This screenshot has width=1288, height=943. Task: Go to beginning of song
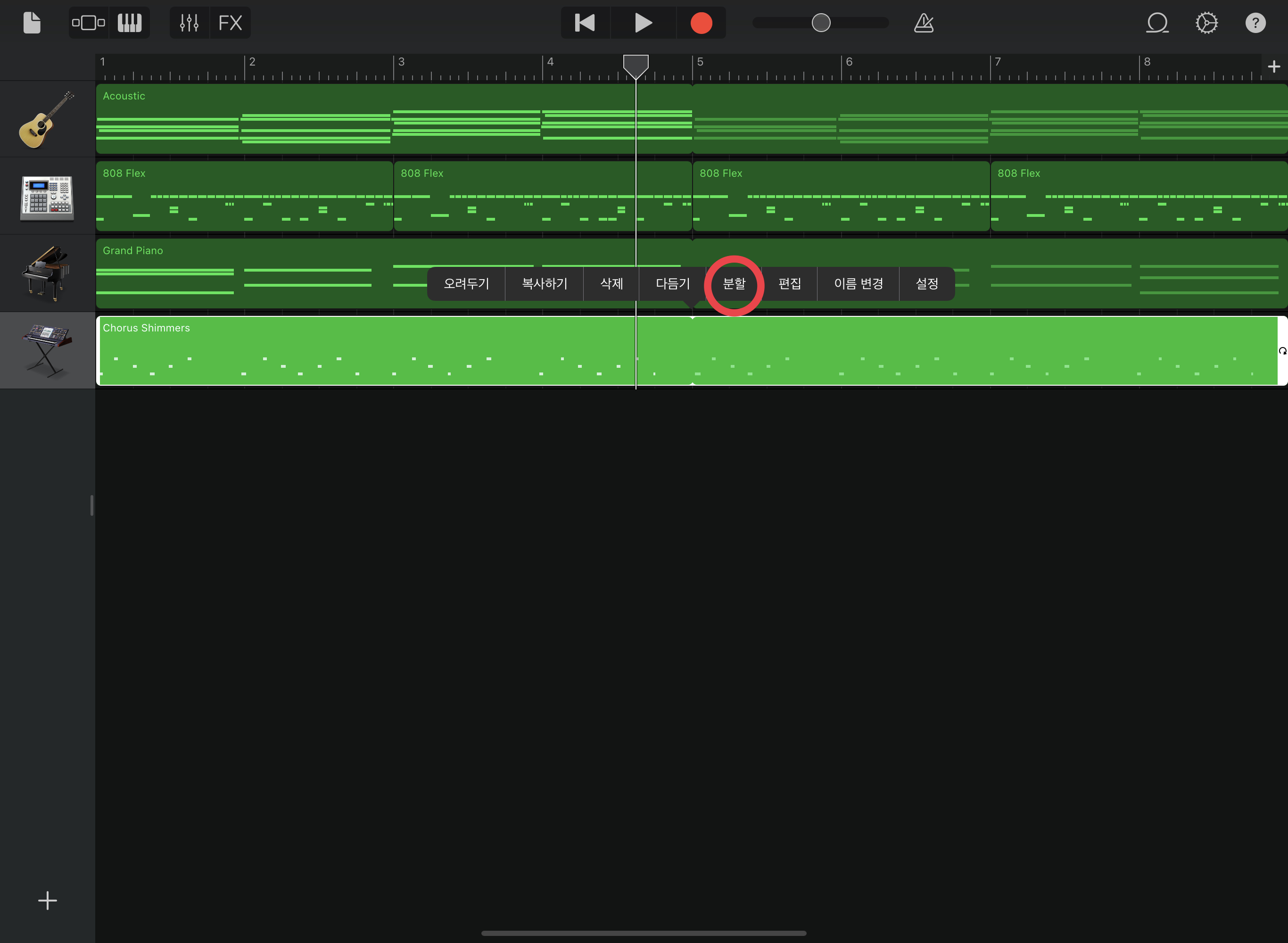pyautogui.click(x=585, y=23)
